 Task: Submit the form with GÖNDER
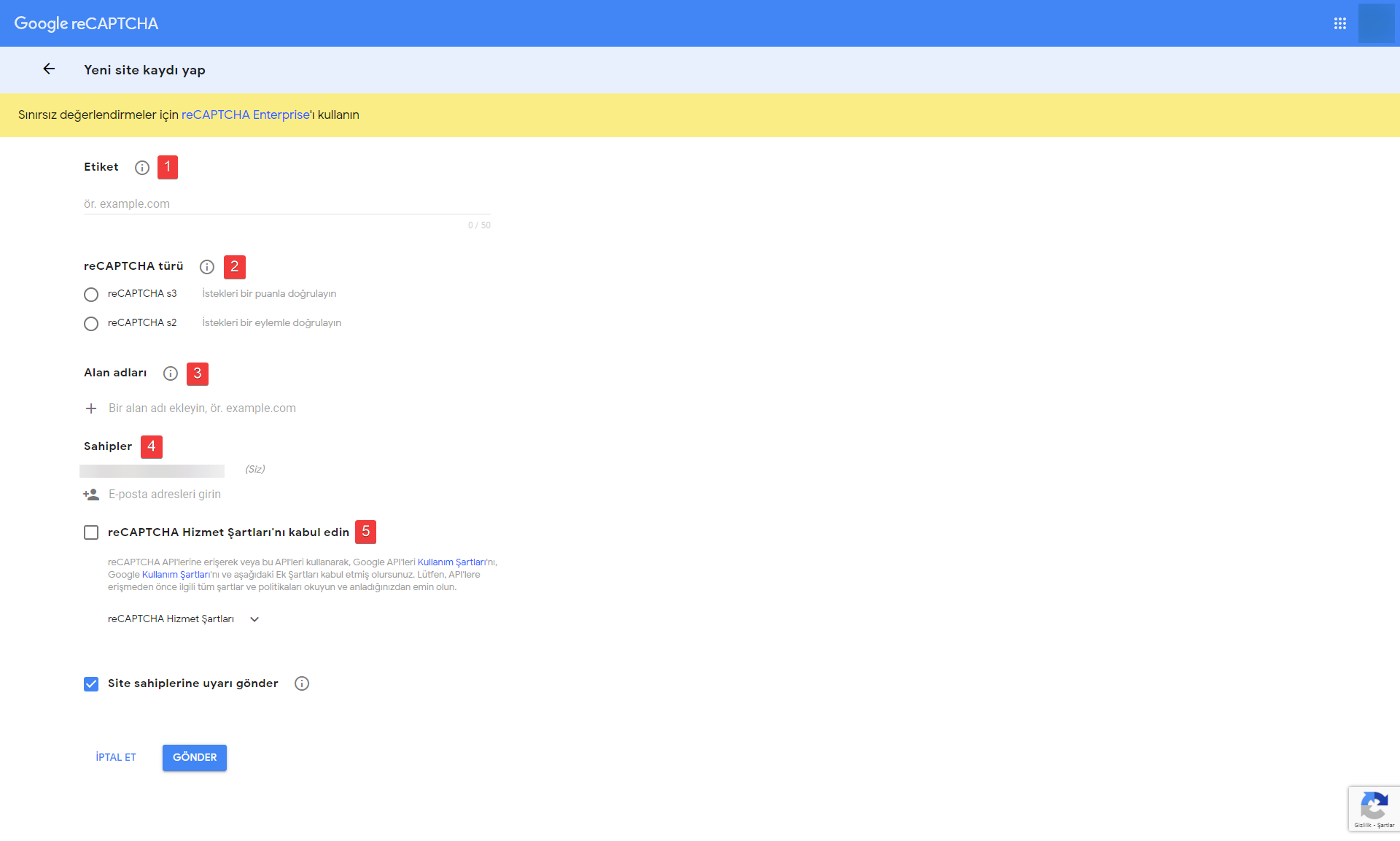195,758
